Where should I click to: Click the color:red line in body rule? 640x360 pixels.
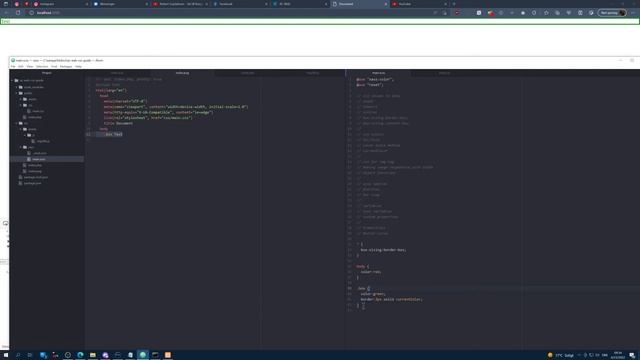371,272
